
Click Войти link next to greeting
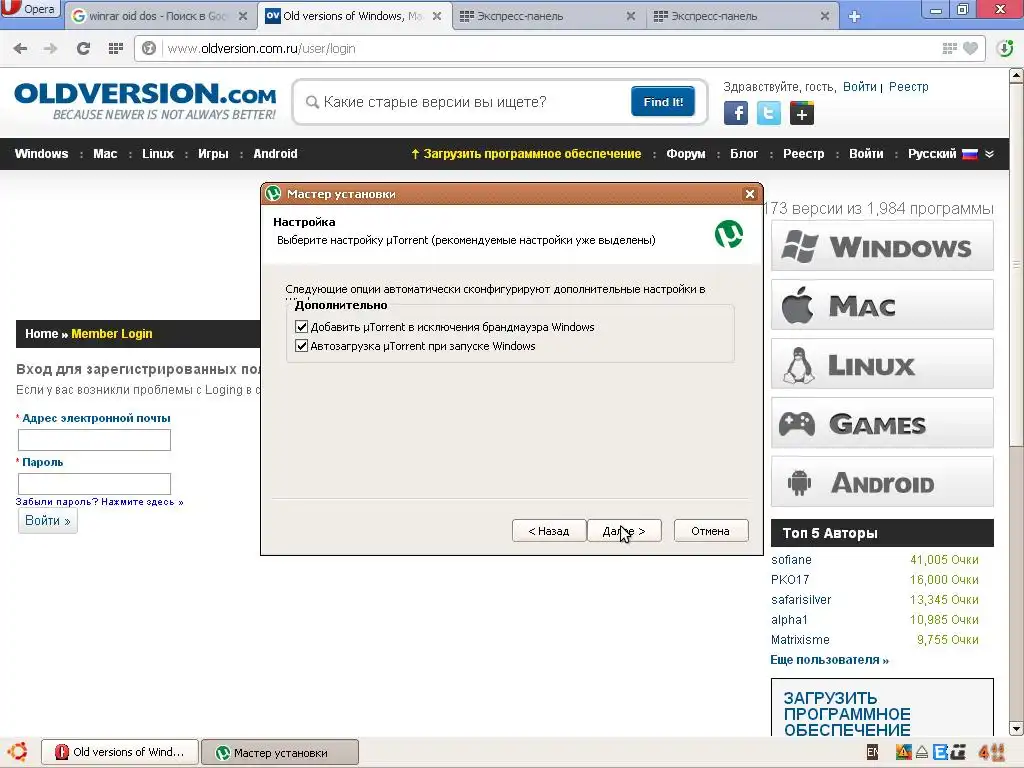(859, 87)
